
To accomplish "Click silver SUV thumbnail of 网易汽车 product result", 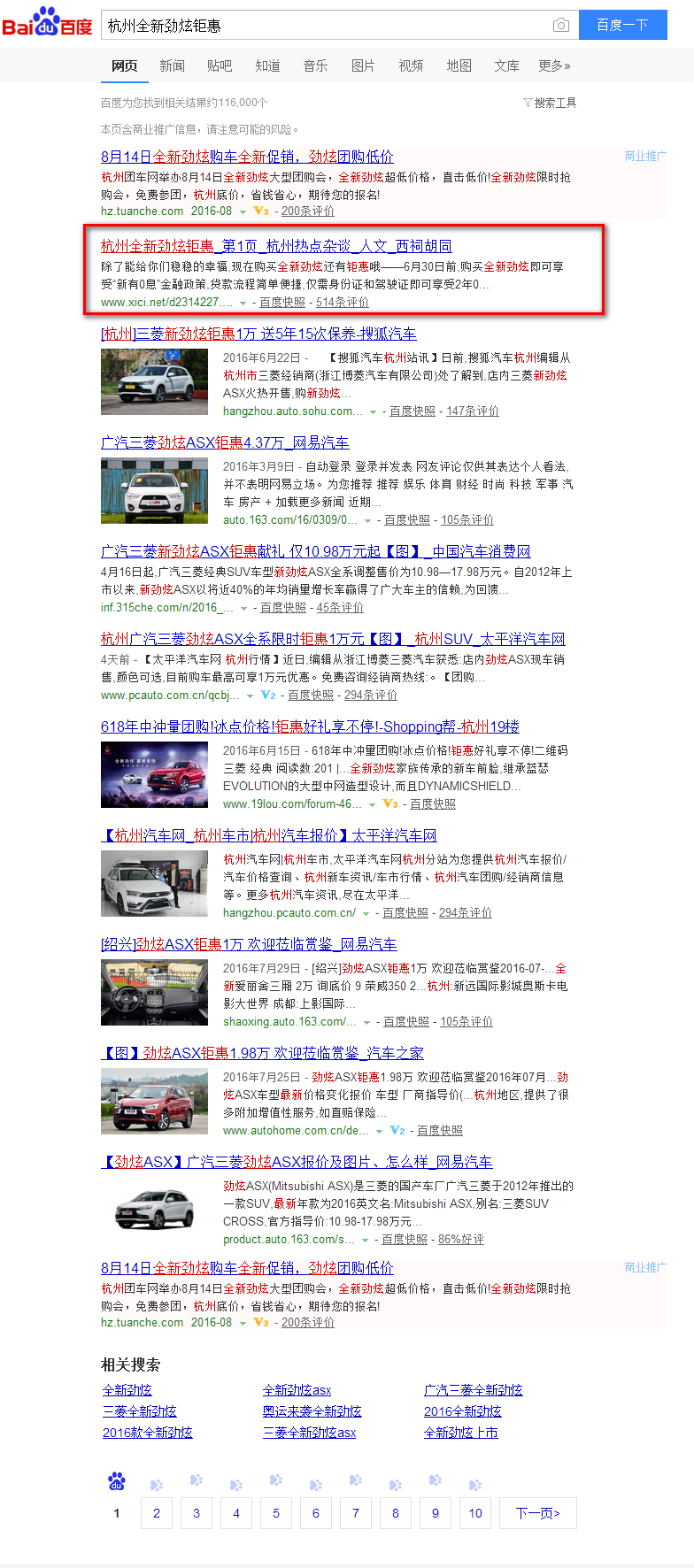I will point(154,1211).
